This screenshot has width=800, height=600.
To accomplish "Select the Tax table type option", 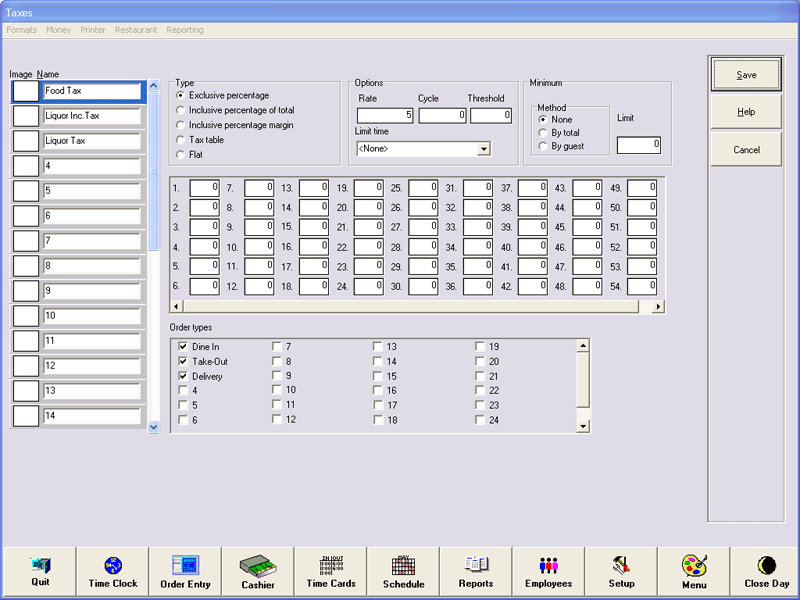I will [x=180, y=140].
